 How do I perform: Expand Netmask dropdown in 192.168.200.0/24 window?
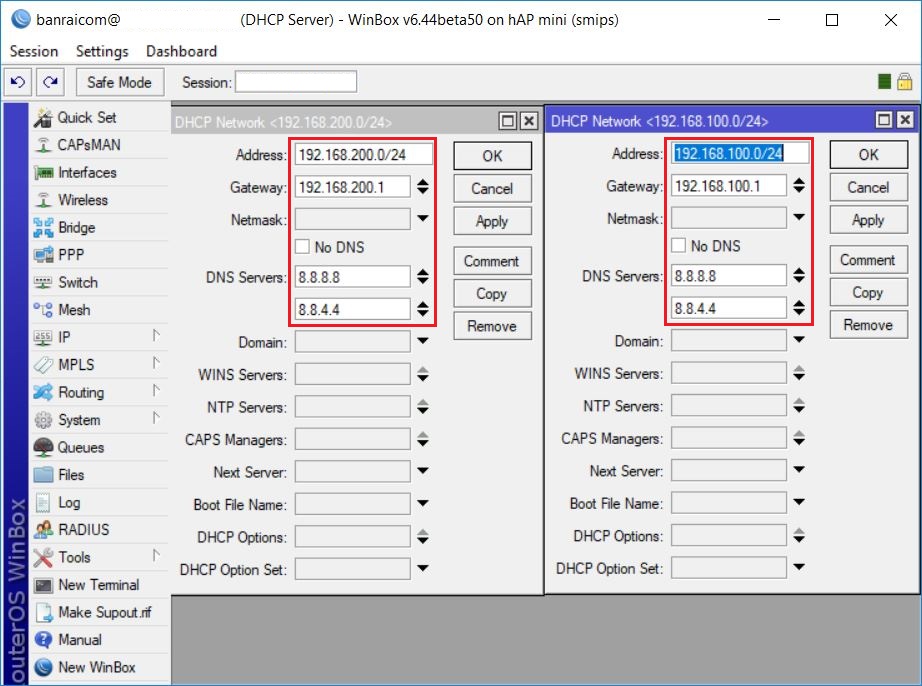click(423, 219)
